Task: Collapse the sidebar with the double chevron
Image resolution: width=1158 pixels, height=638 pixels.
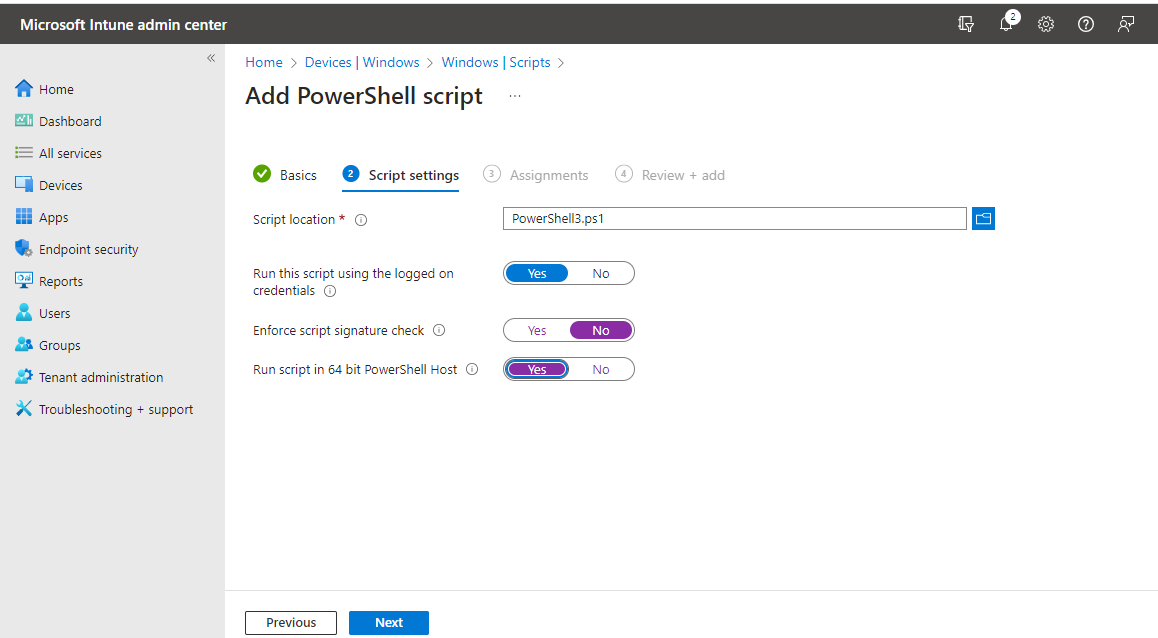Action: click(211, 58)
